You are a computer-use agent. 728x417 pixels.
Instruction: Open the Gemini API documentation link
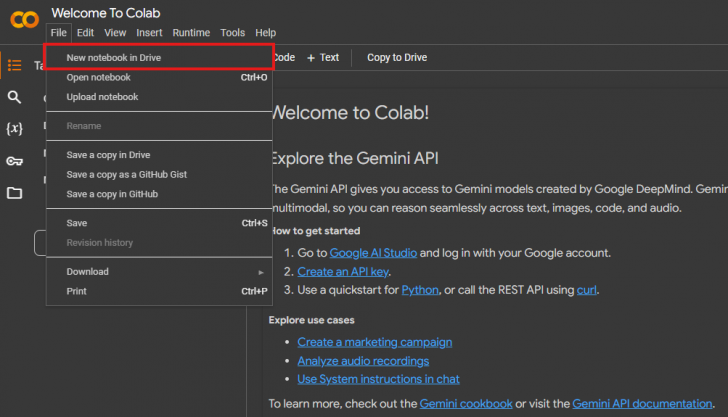(x=642, y=404)
